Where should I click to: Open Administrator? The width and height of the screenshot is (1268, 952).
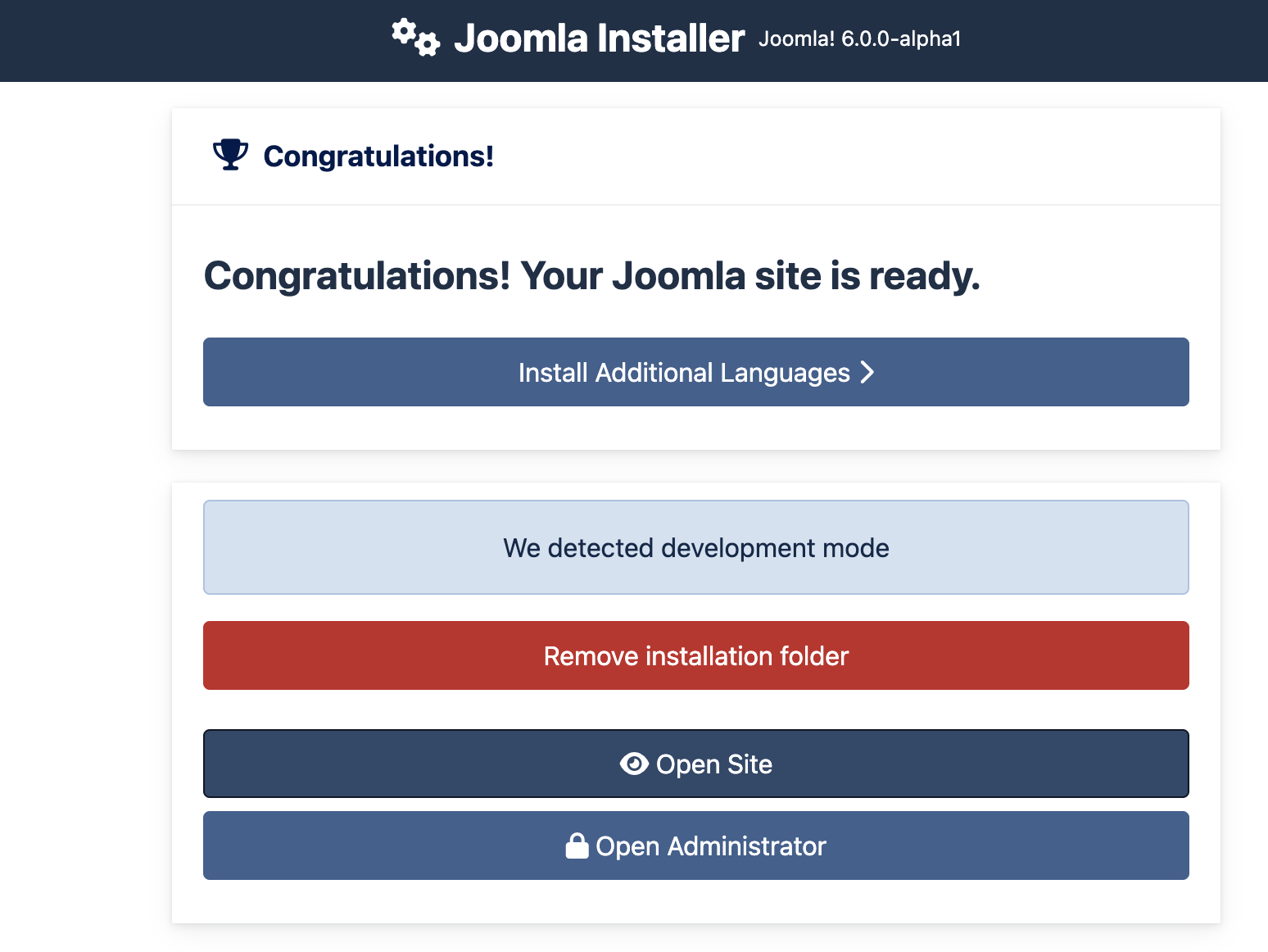tap(696, 845)
